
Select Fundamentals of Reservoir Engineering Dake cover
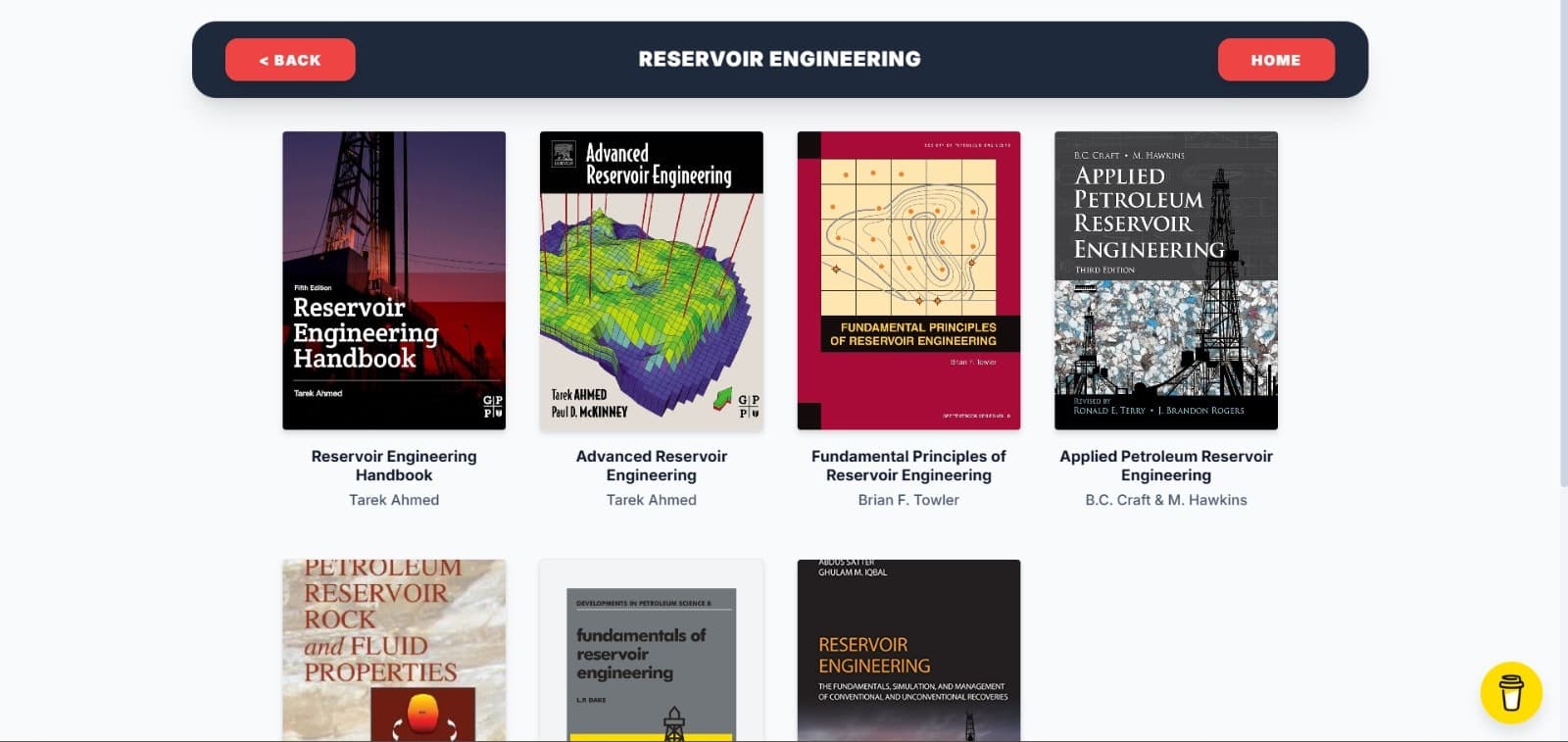tap(651, 649)
